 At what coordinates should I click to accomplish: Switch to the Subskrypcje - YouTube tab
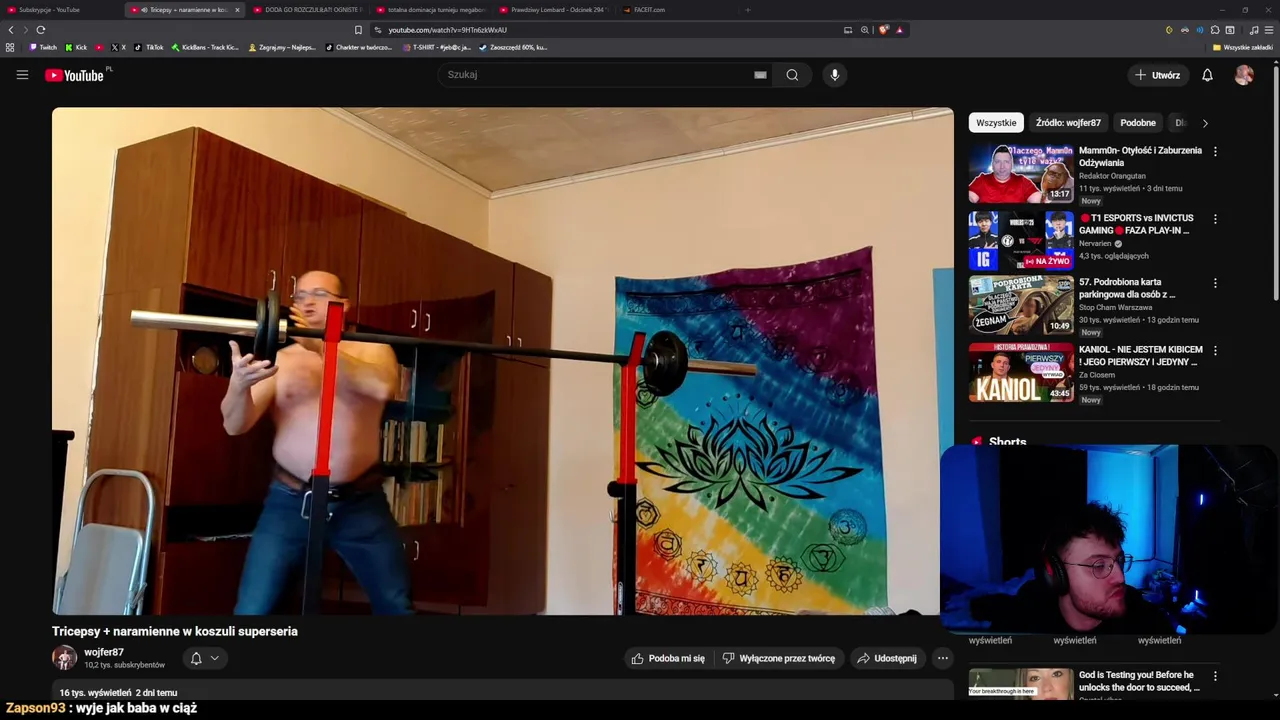point(60,10)
